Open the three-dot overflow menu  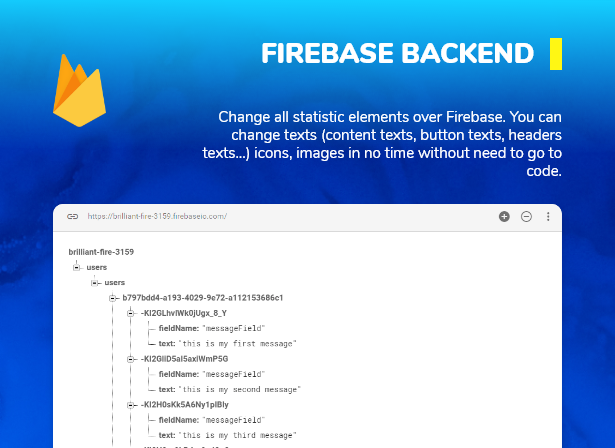[x=548, y=217]
